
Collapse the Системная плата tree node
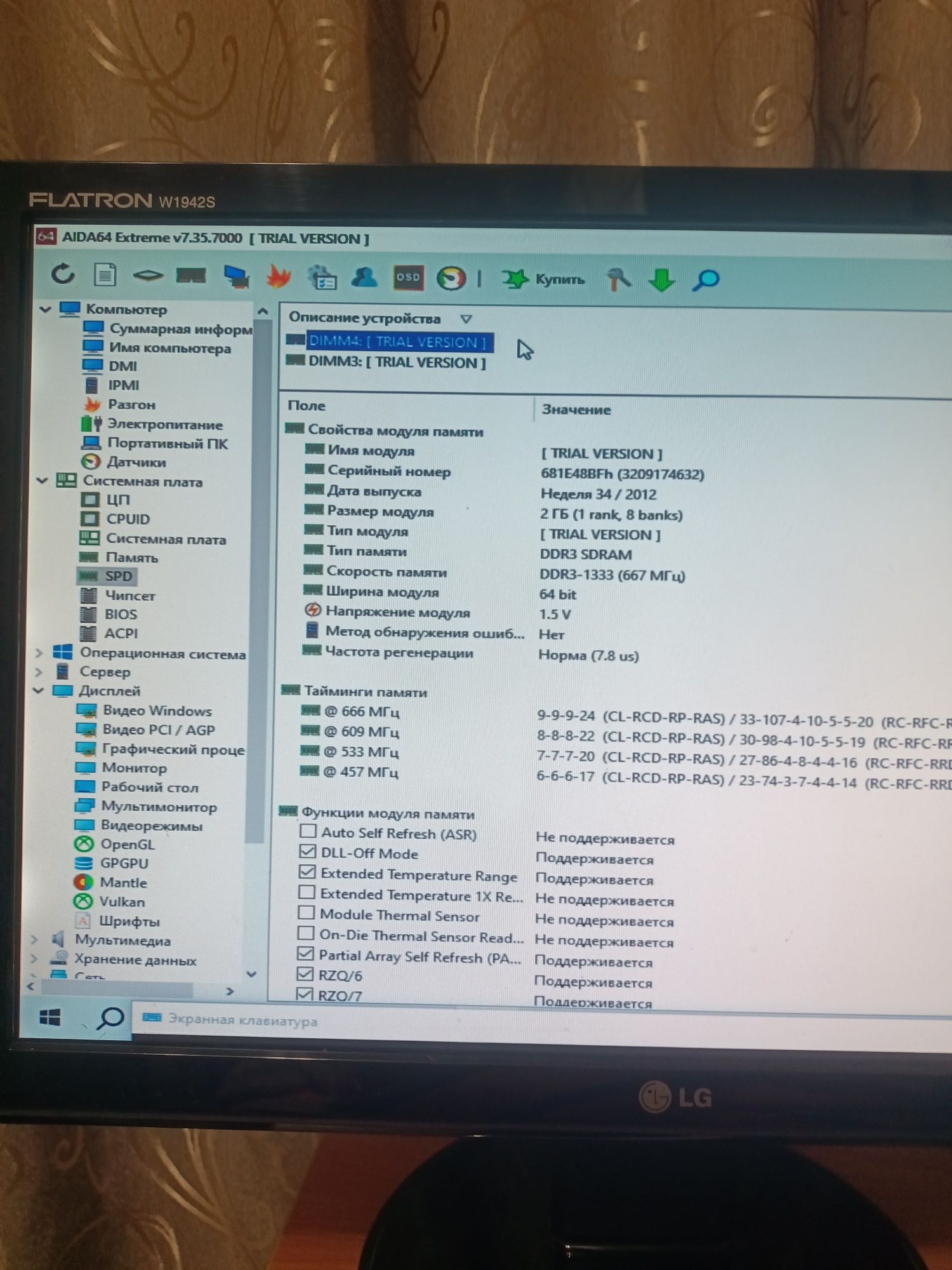tap(42, 481)
